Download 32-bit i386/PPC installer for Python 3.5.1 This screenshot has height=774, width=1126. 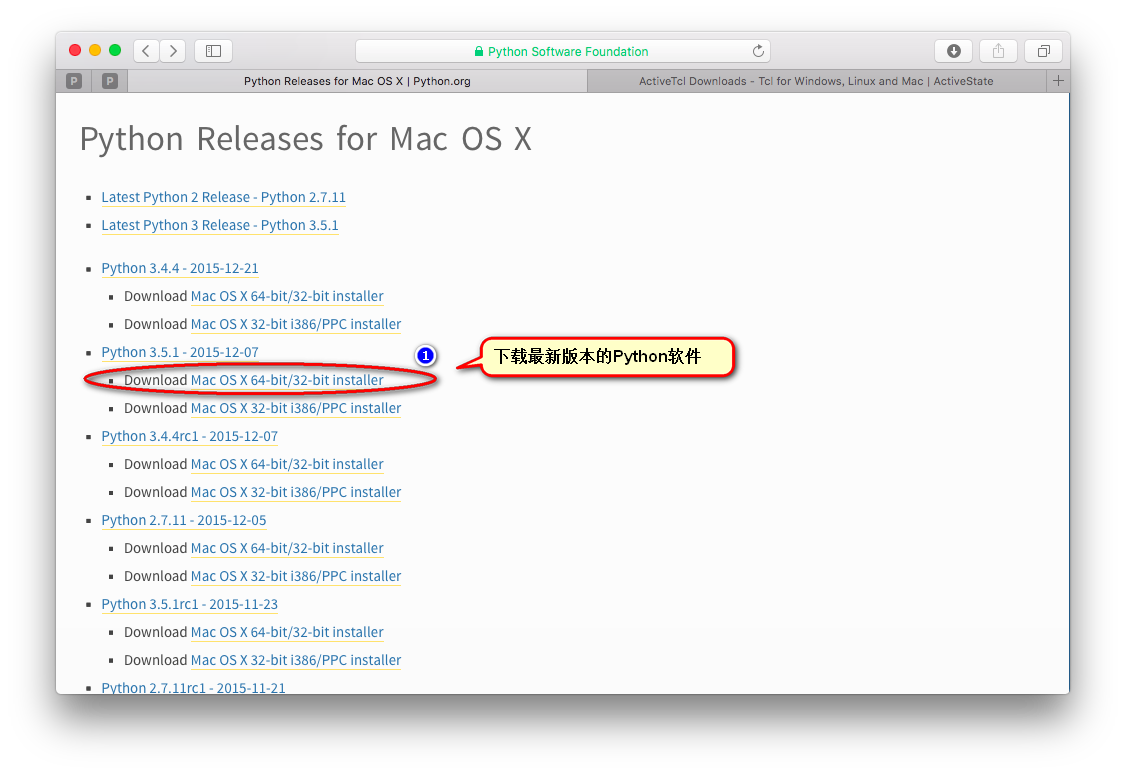click(296, 409)
